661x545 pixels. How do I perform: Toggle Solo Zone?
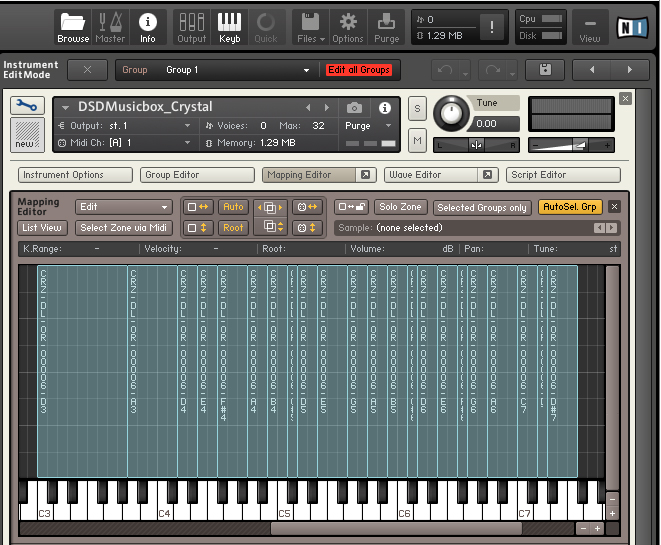pyautogui.click(x=400, y=207)
